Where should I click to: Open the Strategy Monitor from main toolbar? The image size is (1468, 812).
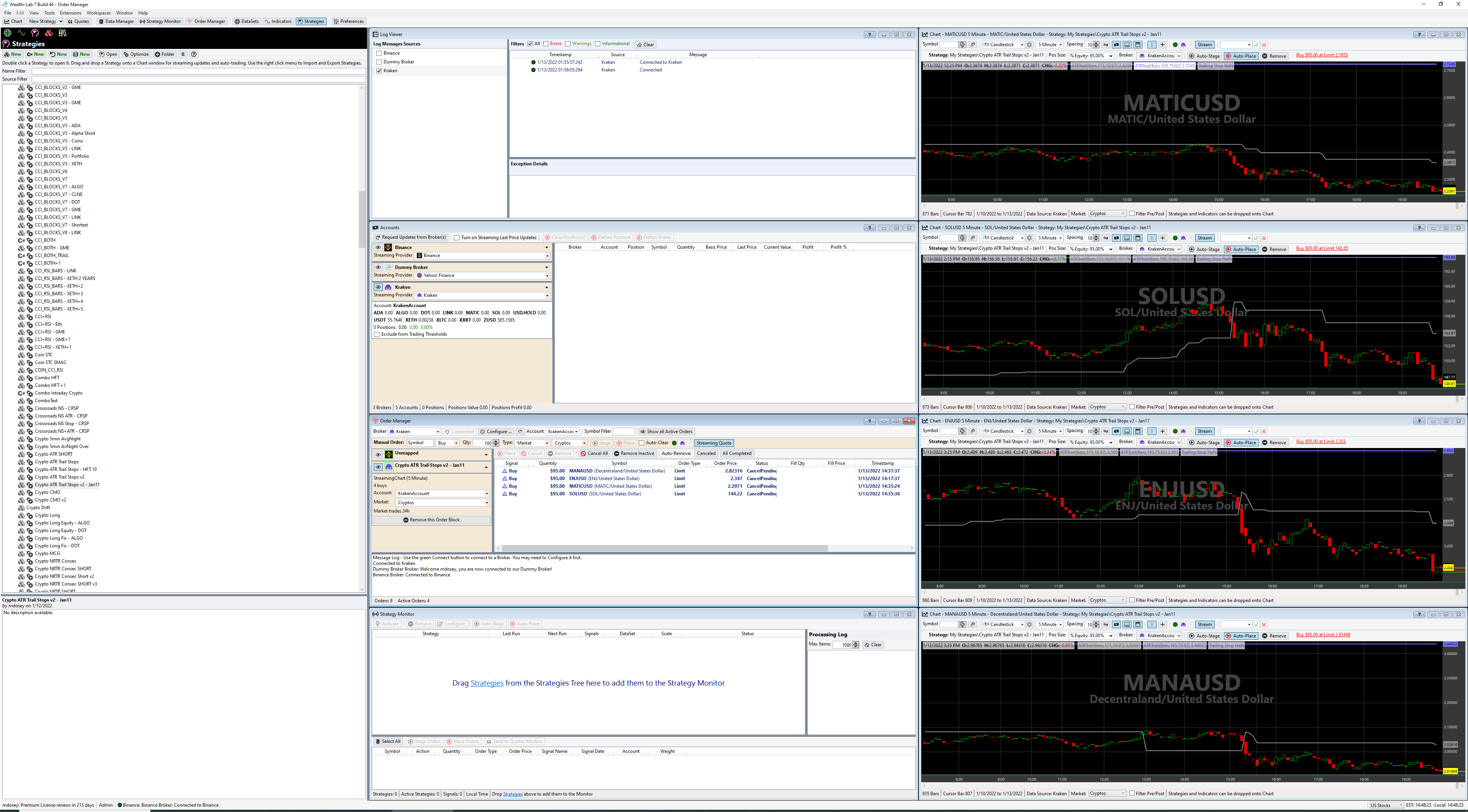pos(160,22)
